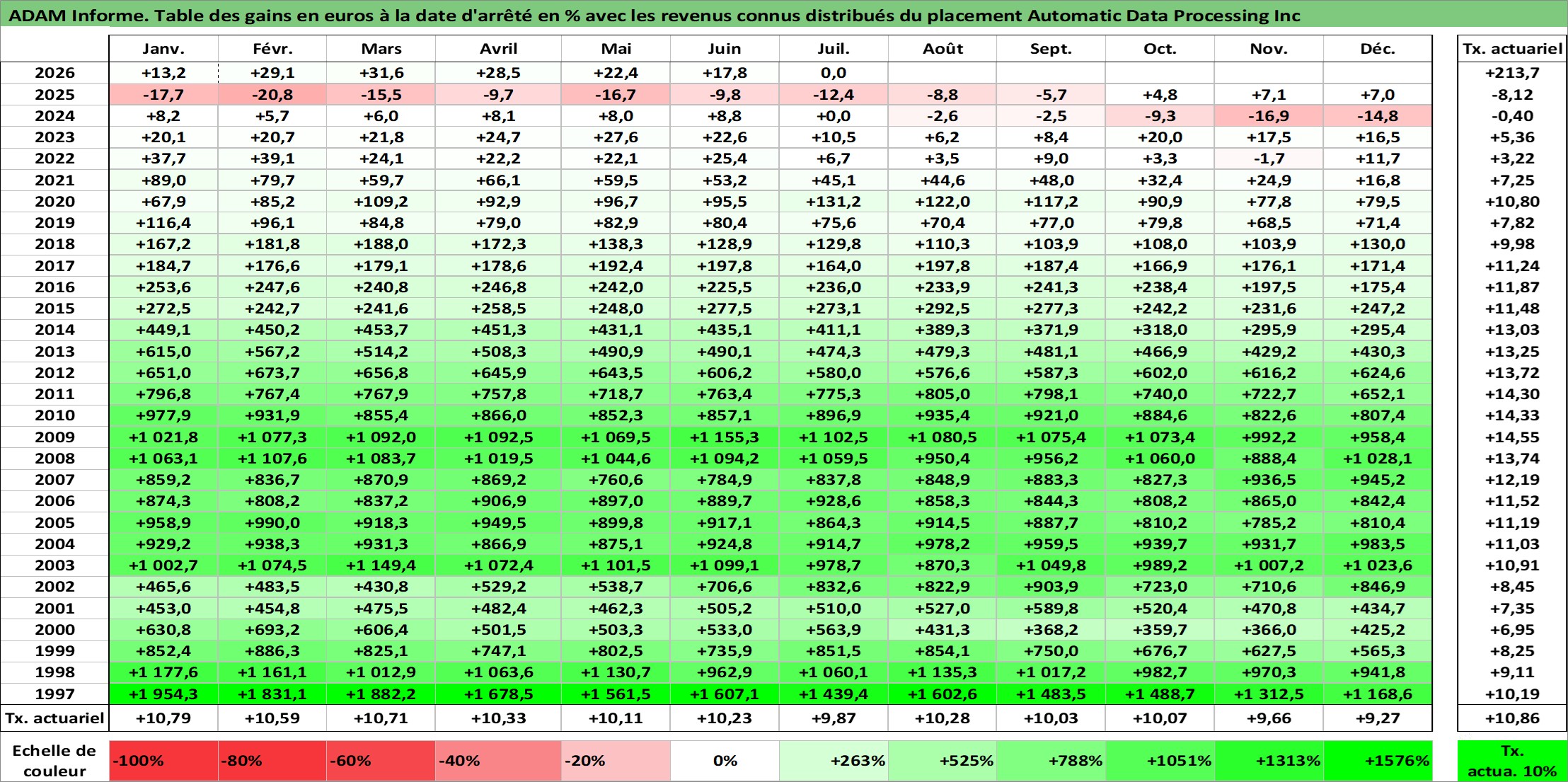Select the "+1 155,3" cell in row 2009
The image size is (1568, 782).
pyautogui.click(x=725, y=437)
